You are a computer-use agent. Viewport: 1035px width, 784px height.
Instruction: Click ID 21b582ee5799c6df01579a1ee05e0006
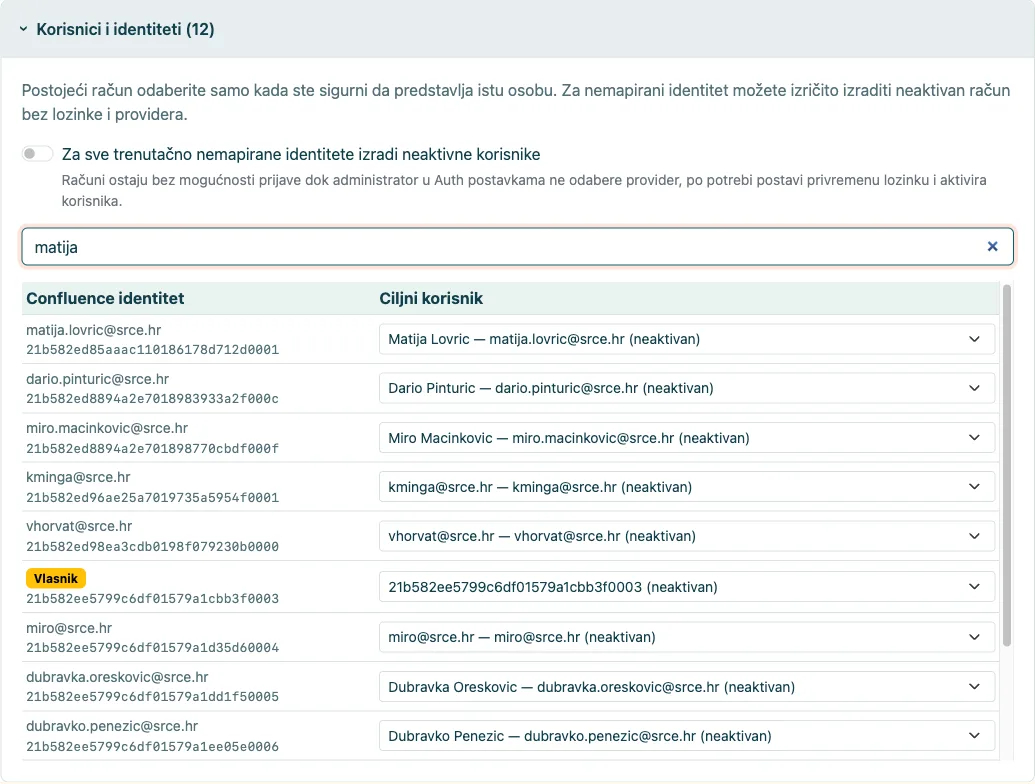tap(152, 746)
